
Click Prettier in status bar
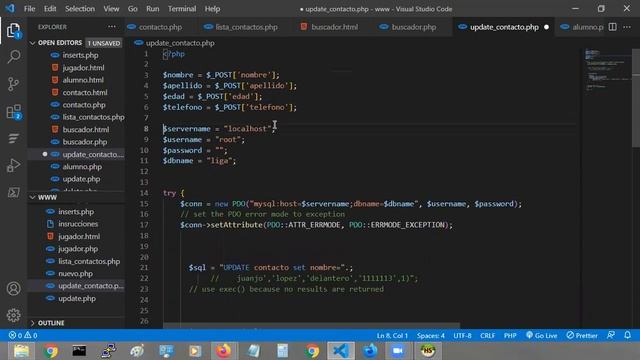[x=582, y=335]
